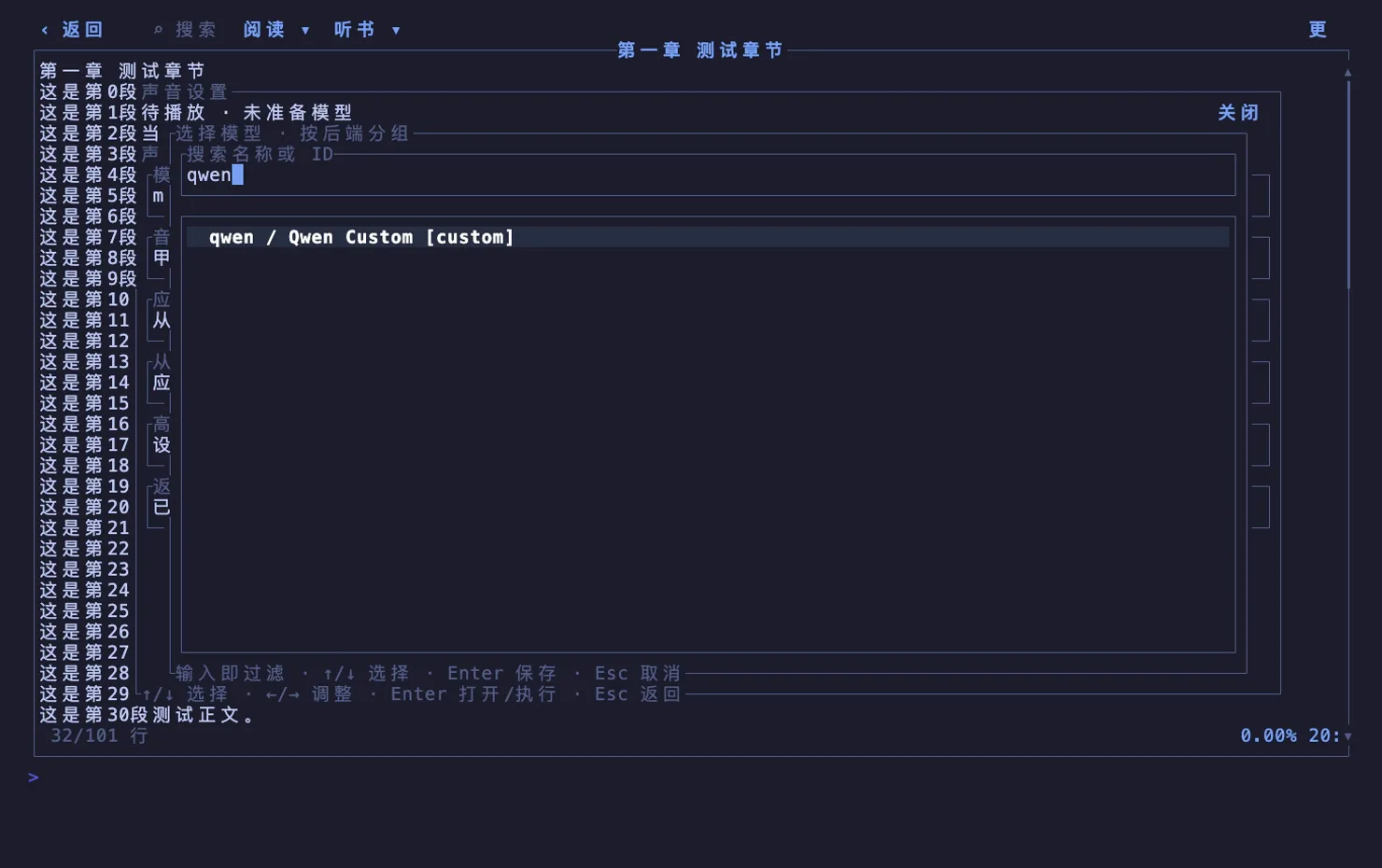
Task: Open the 阅读 menu
Action: 264,30
